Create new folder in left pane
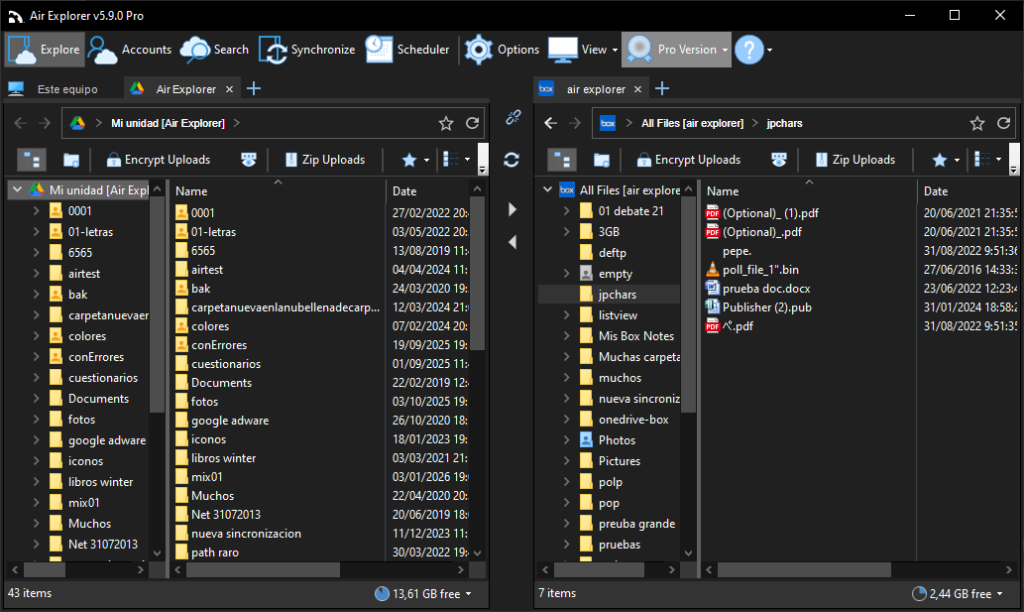The height and width of the screenshot is (612, 1024). click(x=71, y=159)
